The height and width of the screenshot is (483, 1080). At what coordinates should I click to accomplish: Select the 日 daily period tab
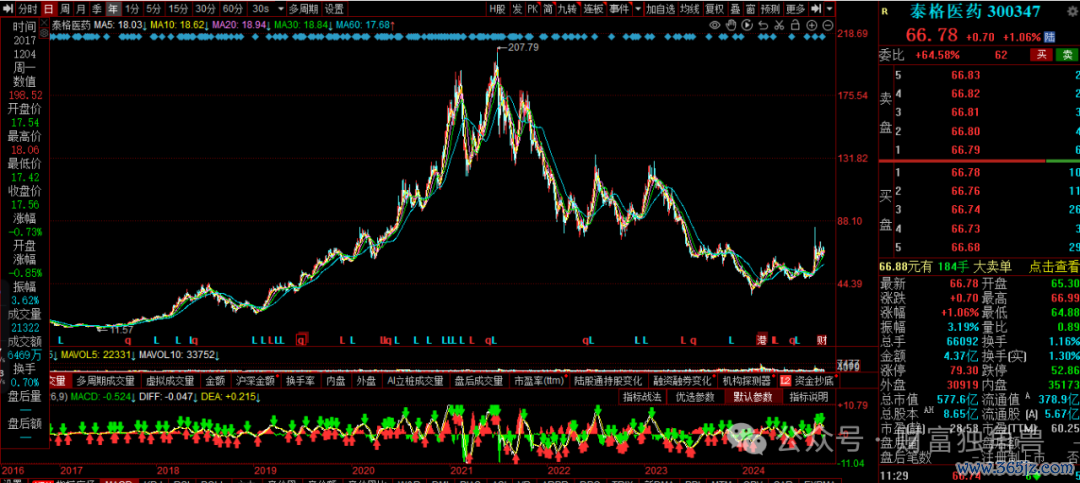[48, 9]
